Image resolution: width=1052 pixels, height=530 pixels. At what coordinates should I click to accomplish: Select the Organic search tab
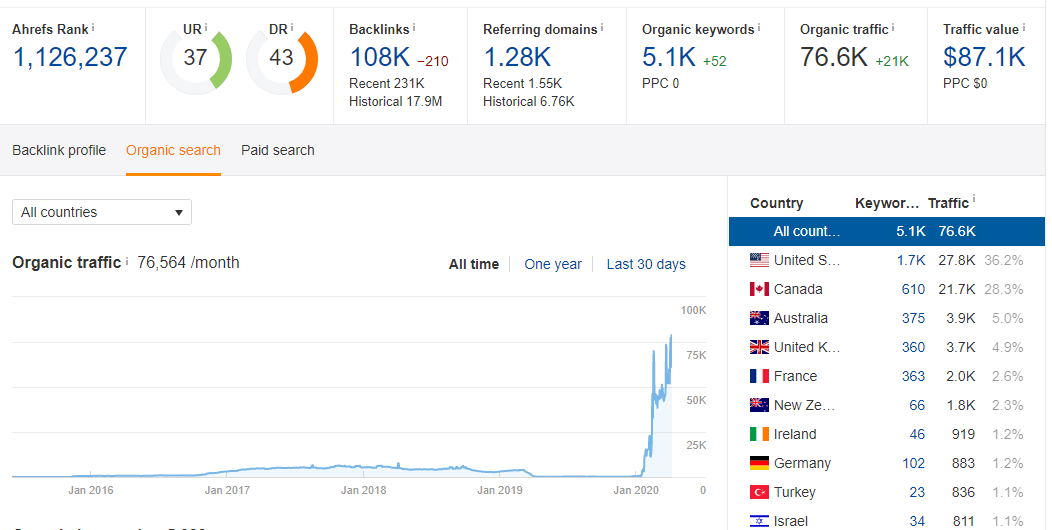click(x=173, y=150)
